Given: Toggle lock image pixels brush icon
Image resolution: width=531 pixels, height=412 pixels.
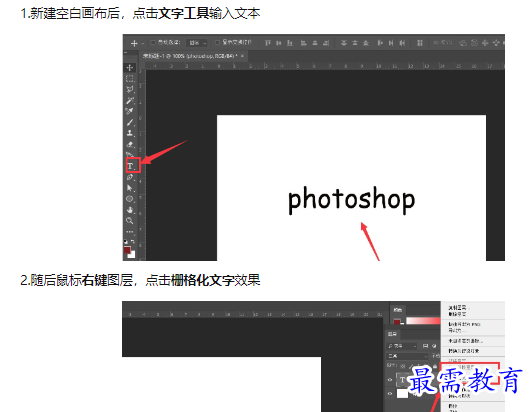Looking at the screenshot, I should [x=411, y=366].
